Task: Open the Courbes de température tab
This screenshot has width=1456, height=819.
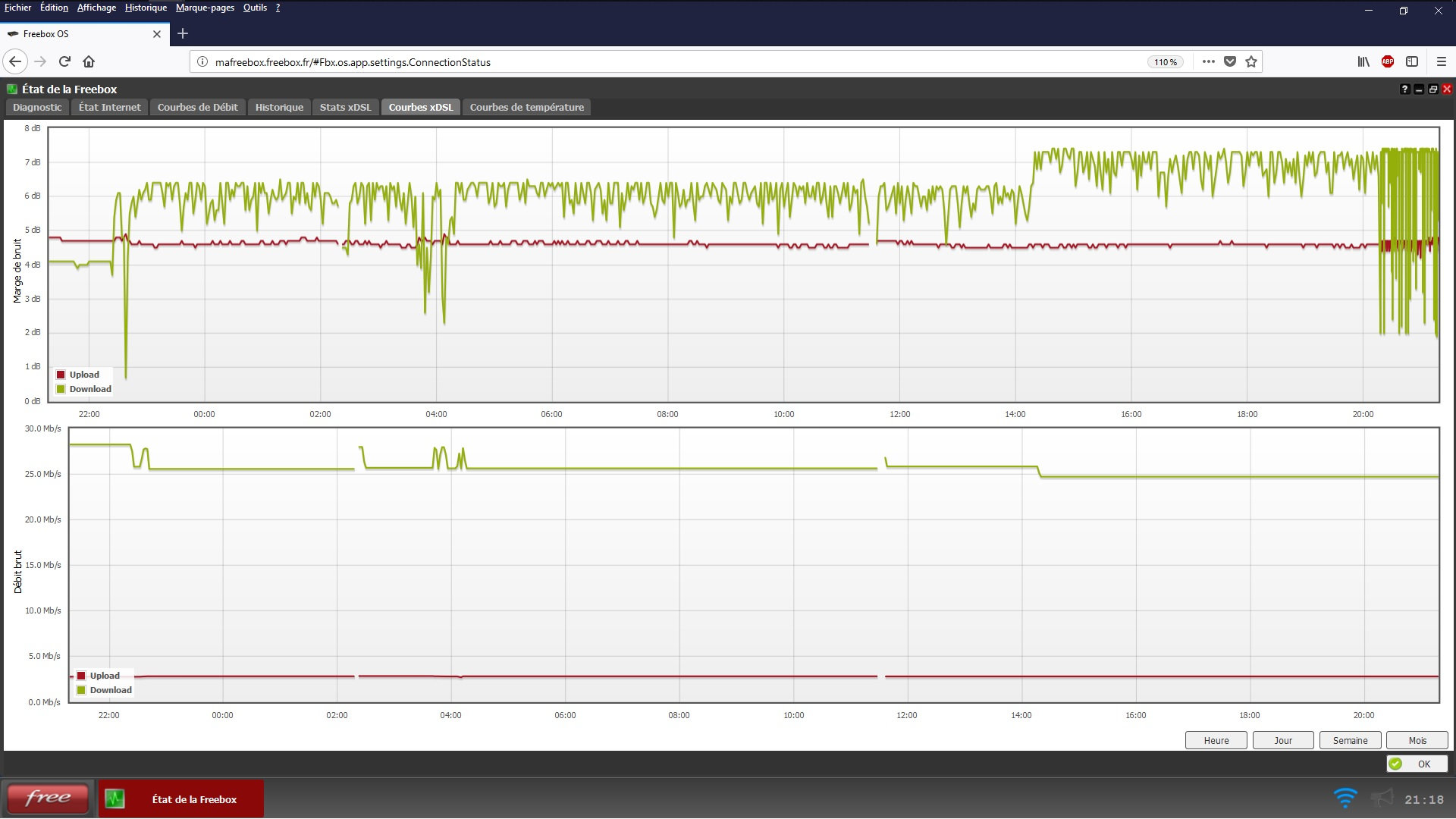Action: [x=526, y=108]
